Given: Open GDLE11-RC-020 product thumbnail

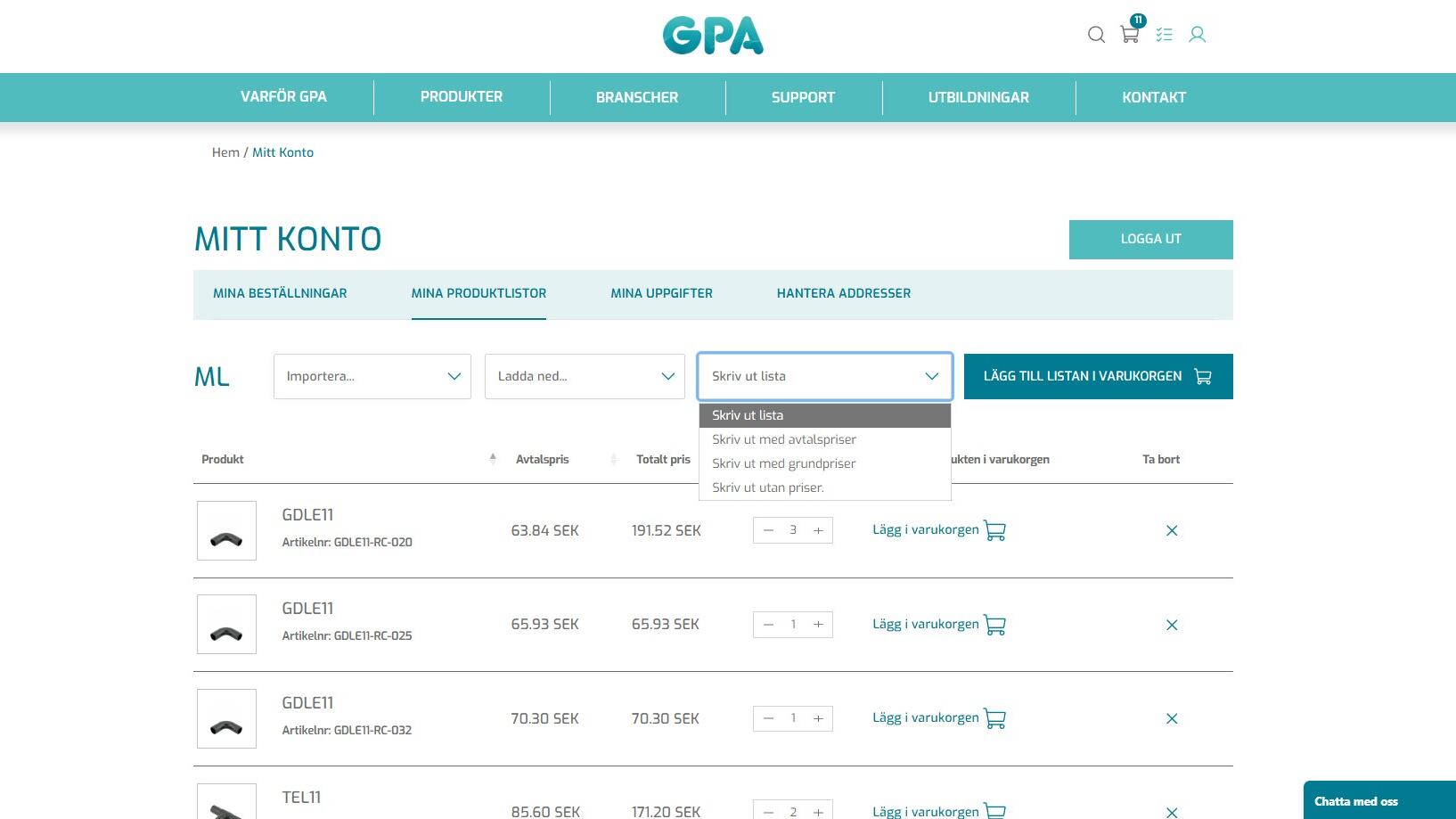Looking at the screenshot, I should [226, 531].
